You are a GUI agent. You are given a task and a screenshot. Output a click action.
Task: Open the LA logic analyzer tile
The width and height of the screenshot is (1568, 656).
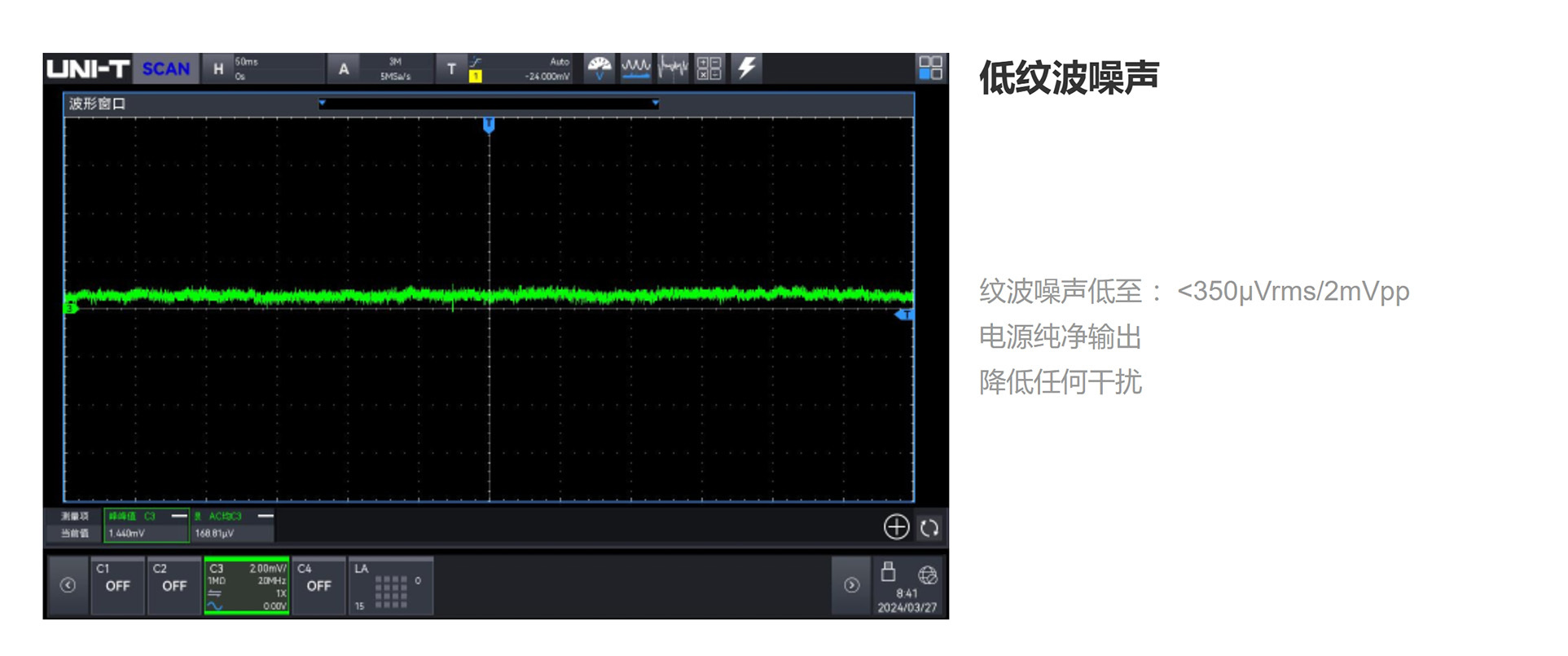[390, 585]
